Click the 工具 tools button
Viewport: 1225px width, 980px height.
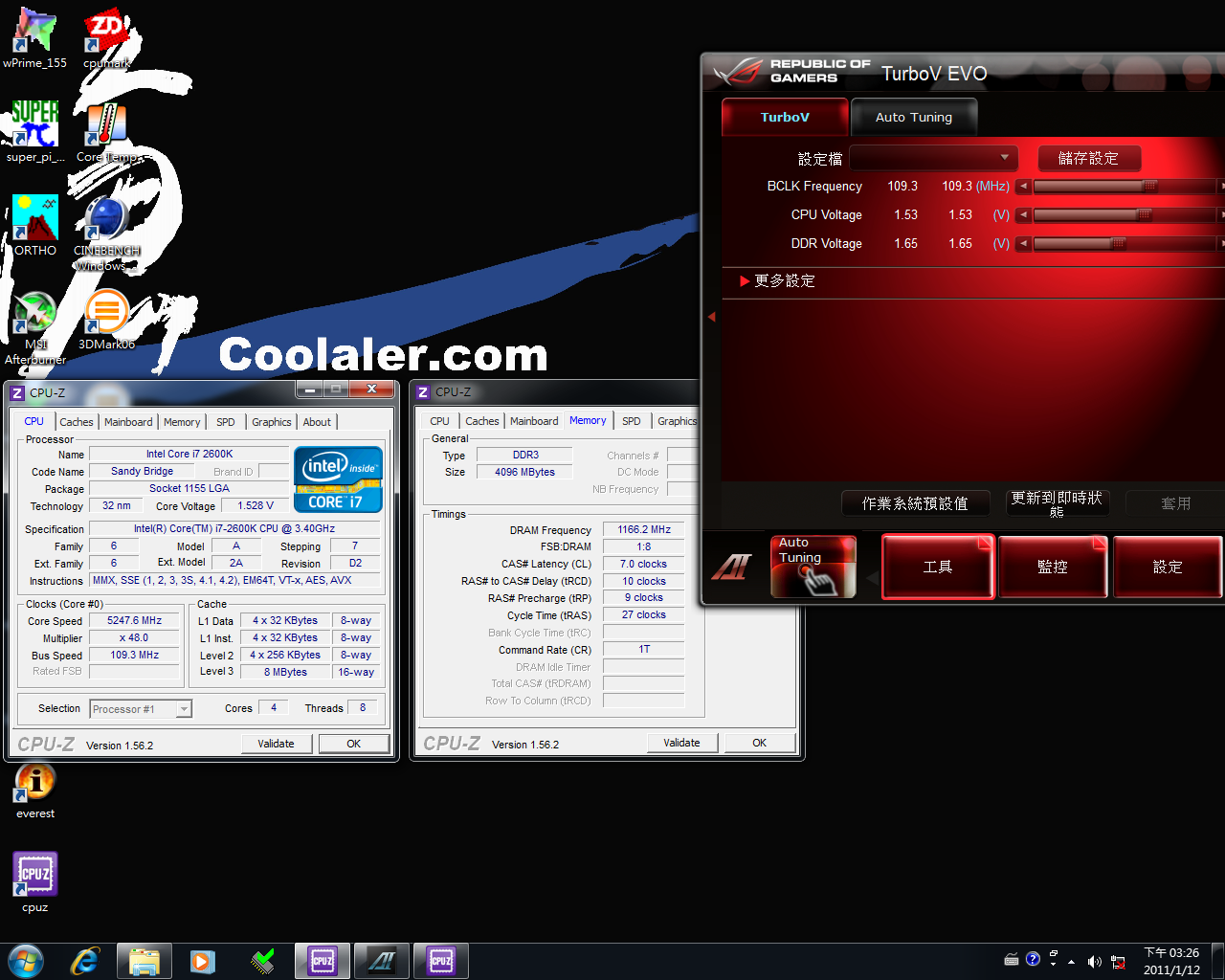pos(938,567)
